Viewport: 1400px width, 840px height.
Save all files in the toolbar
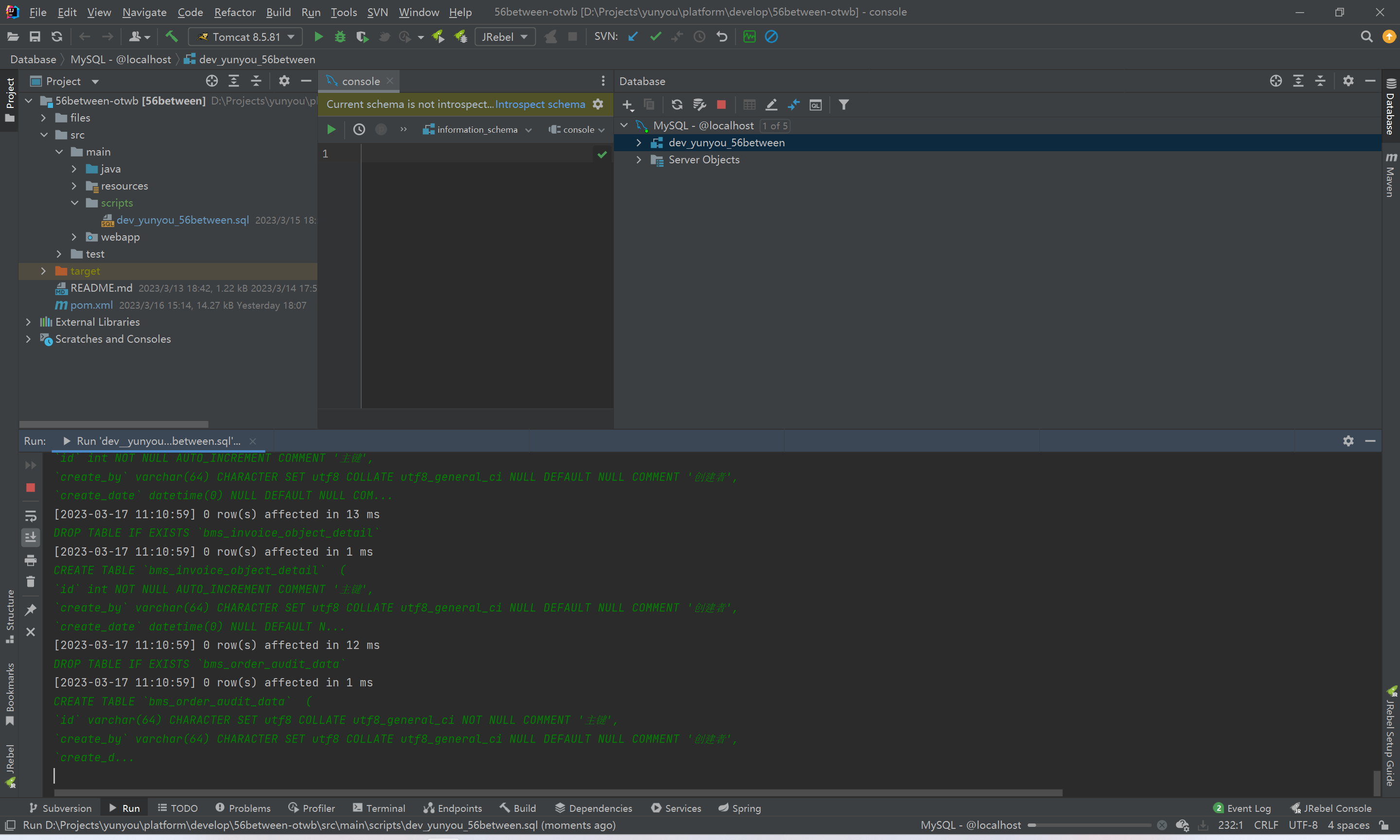[35, 37]
